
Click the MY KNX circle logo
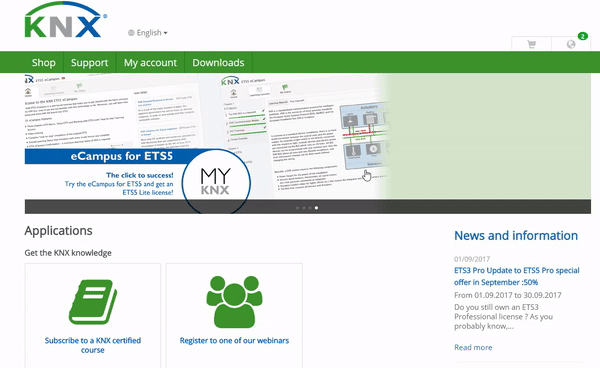[x=215, y=182]
